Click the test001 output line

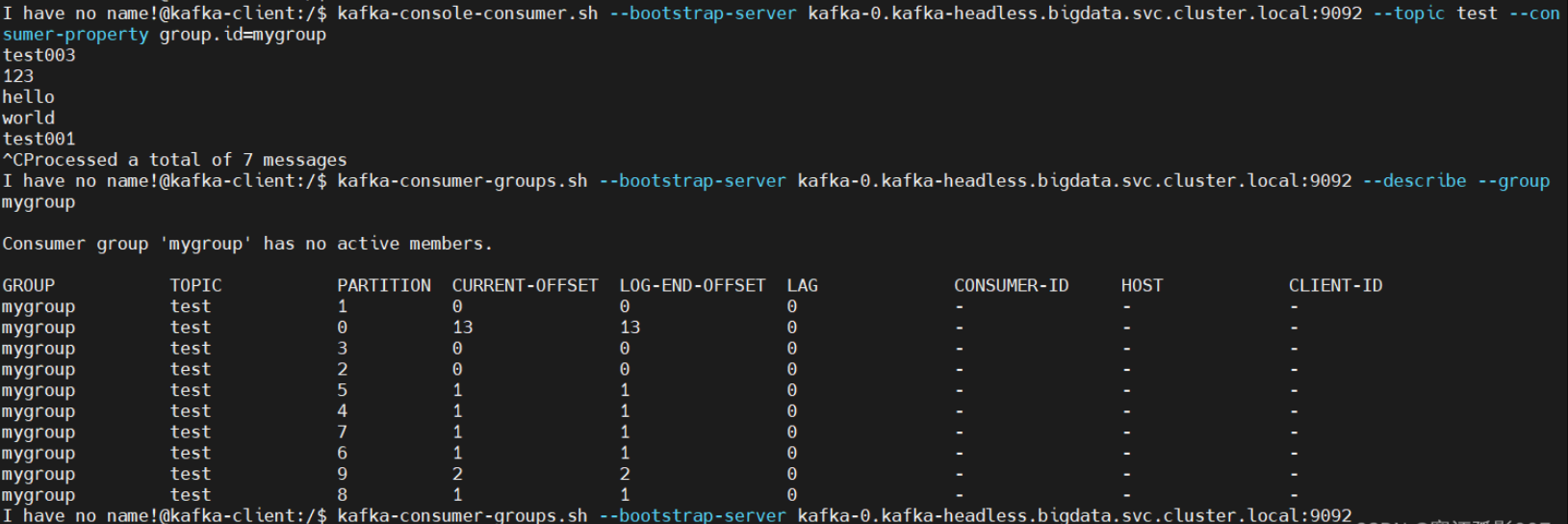point(39,140)
